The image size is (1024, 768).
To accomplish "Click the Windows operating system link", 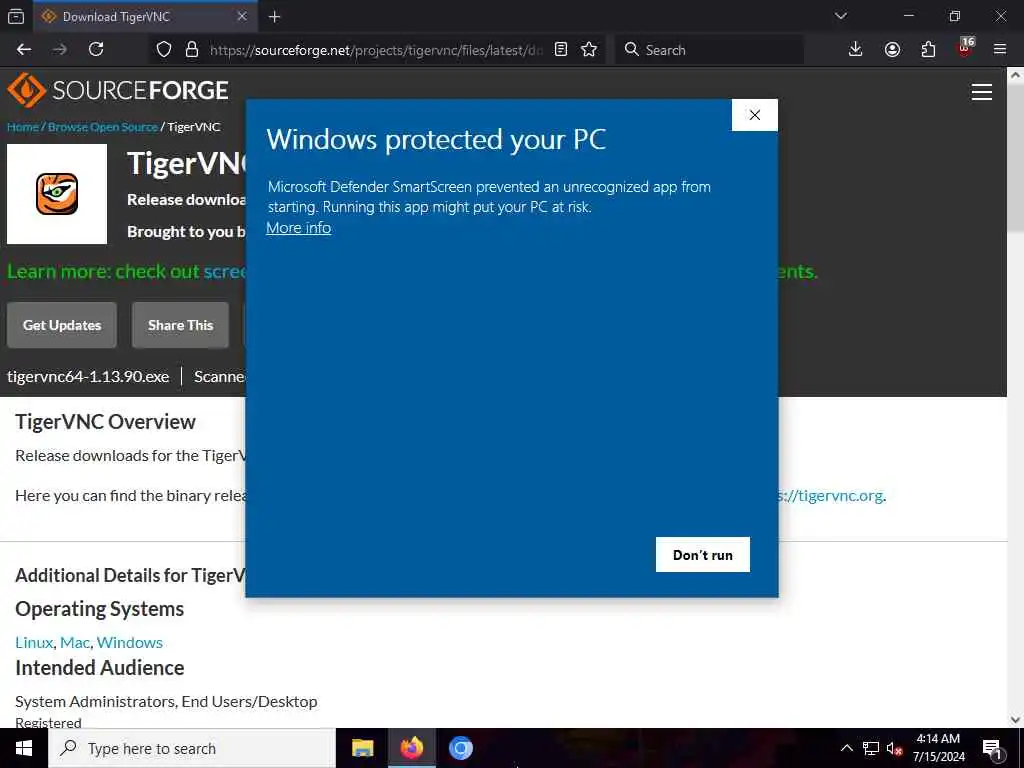I will (129, 643).
